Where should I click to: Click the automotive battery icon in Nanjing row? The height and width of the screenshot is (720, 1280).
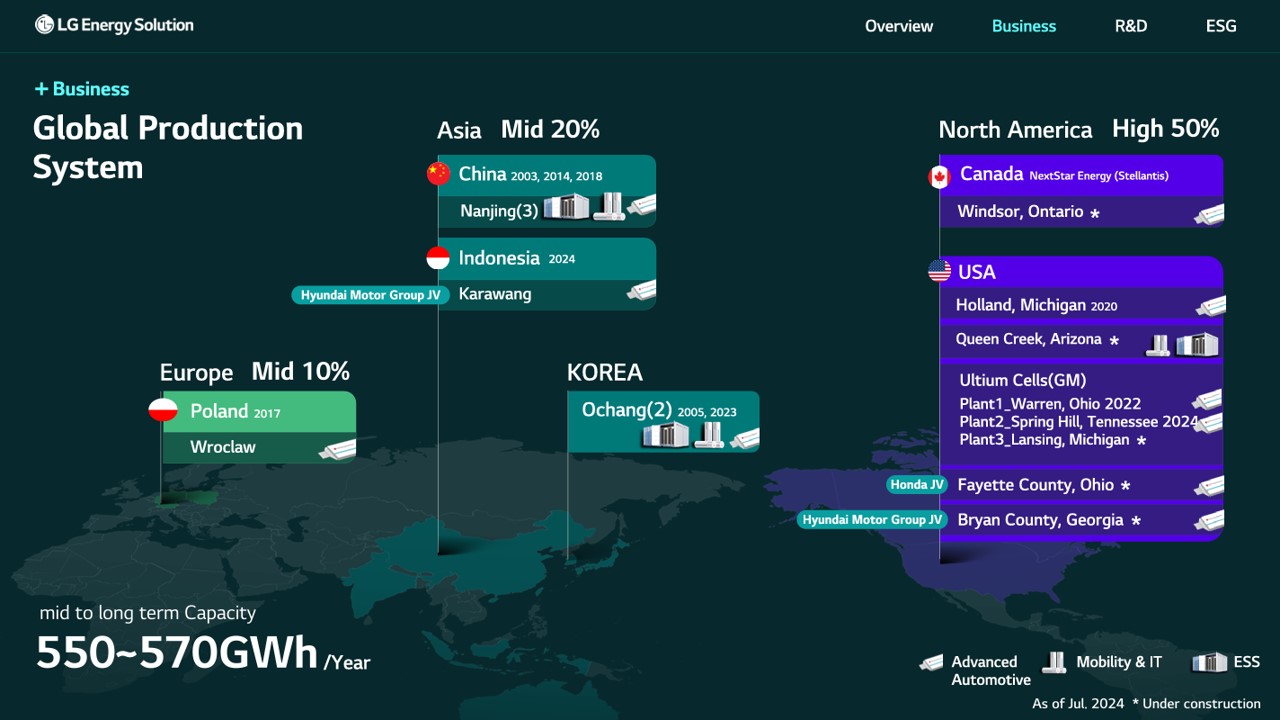(641, 205)
